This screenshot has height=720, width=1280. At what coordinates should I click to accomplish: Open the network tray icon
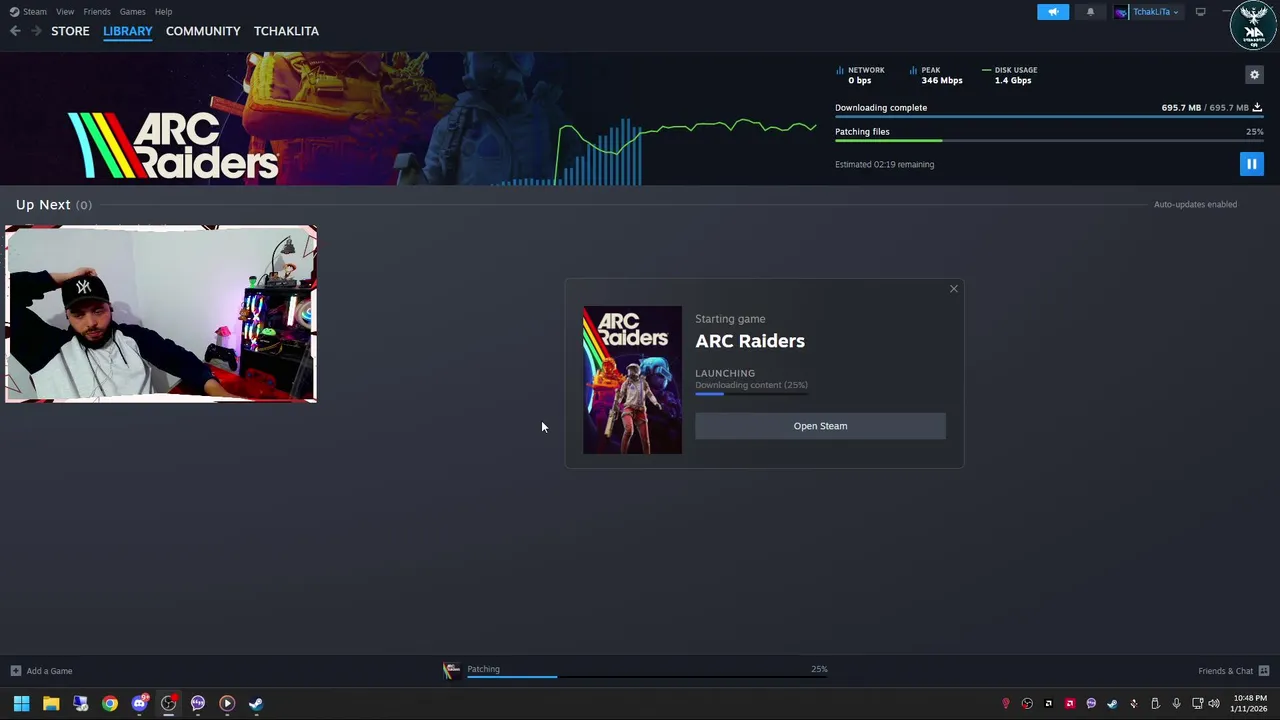pyautogui.click(x=1197, y=703)
